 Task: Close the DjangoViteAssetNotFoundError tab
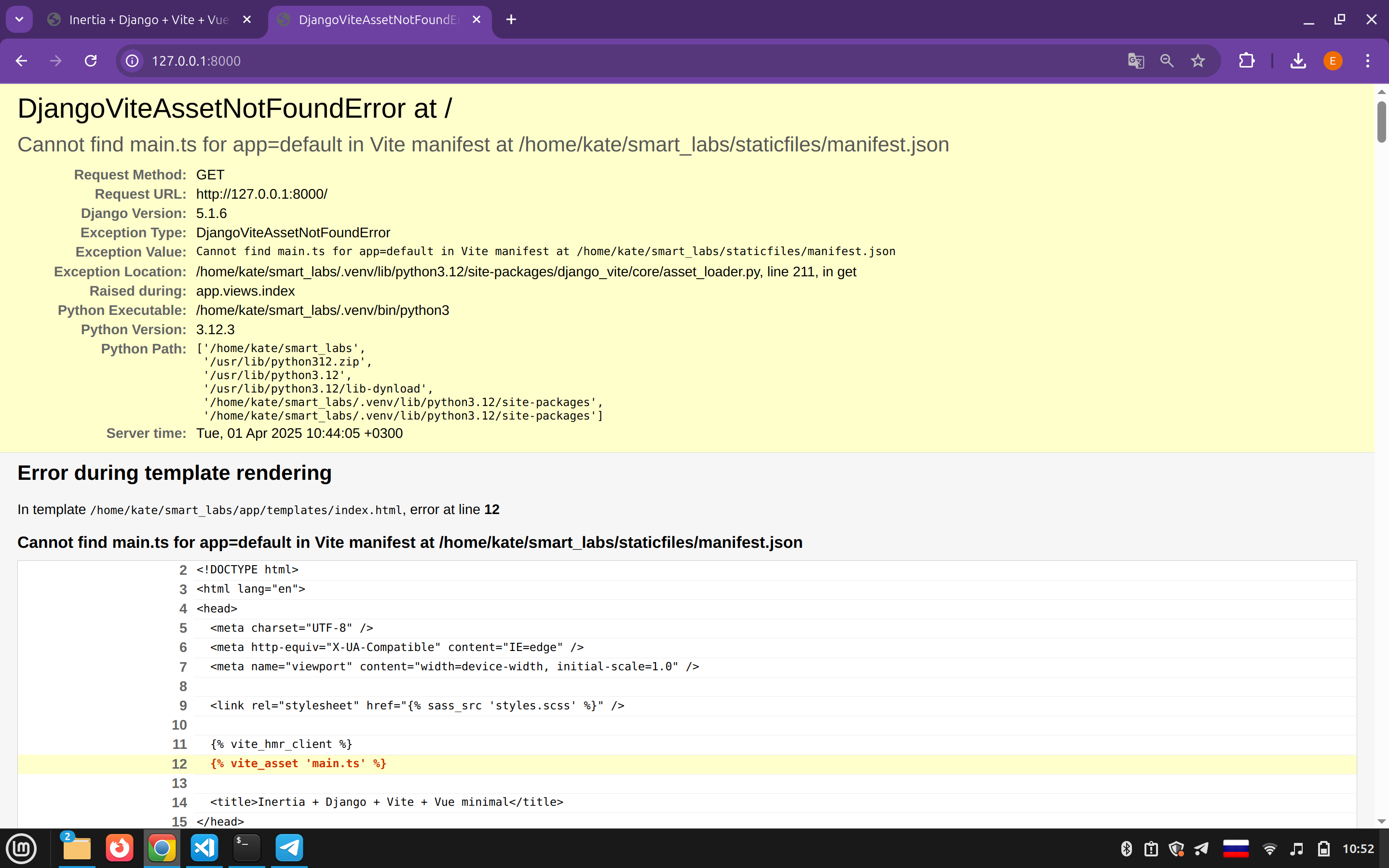tap(477, 19)
